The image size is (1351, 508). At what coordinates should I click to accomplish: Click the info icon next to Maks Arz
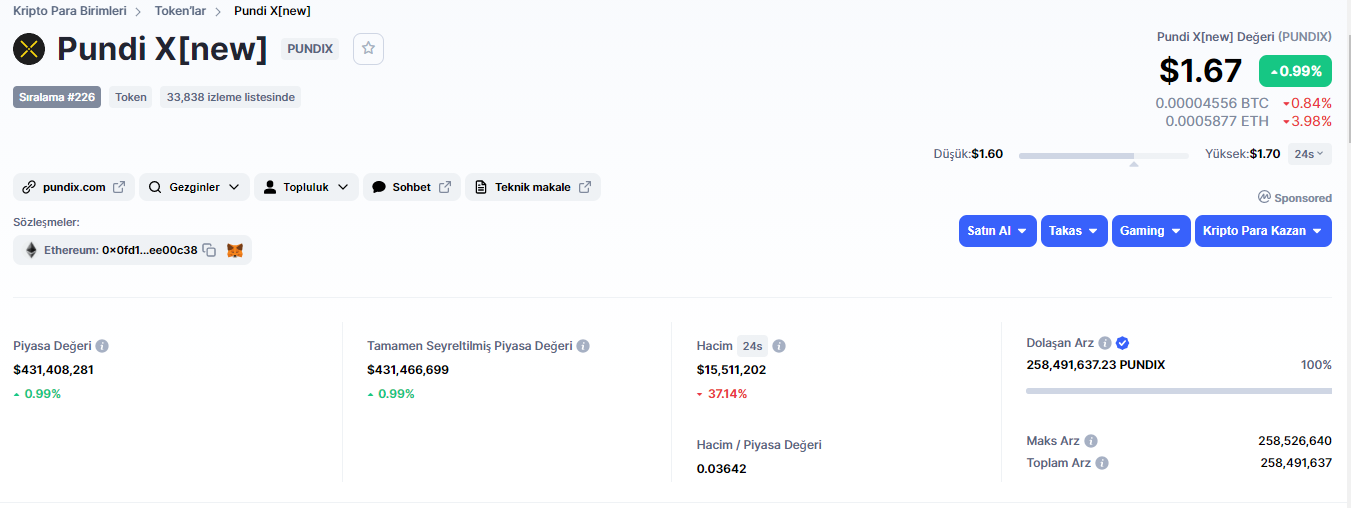click(1091, 441)
